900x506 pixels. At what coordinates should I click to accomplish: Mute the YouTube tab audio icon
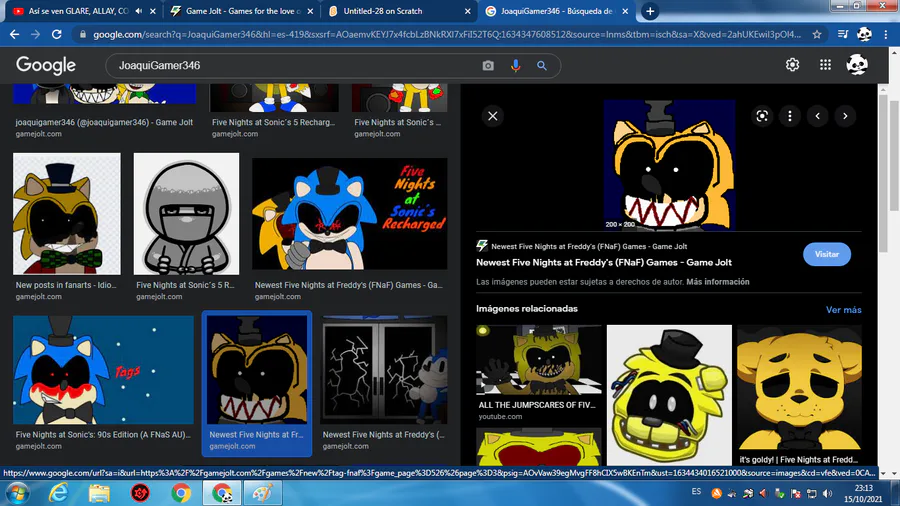[138, 11]
